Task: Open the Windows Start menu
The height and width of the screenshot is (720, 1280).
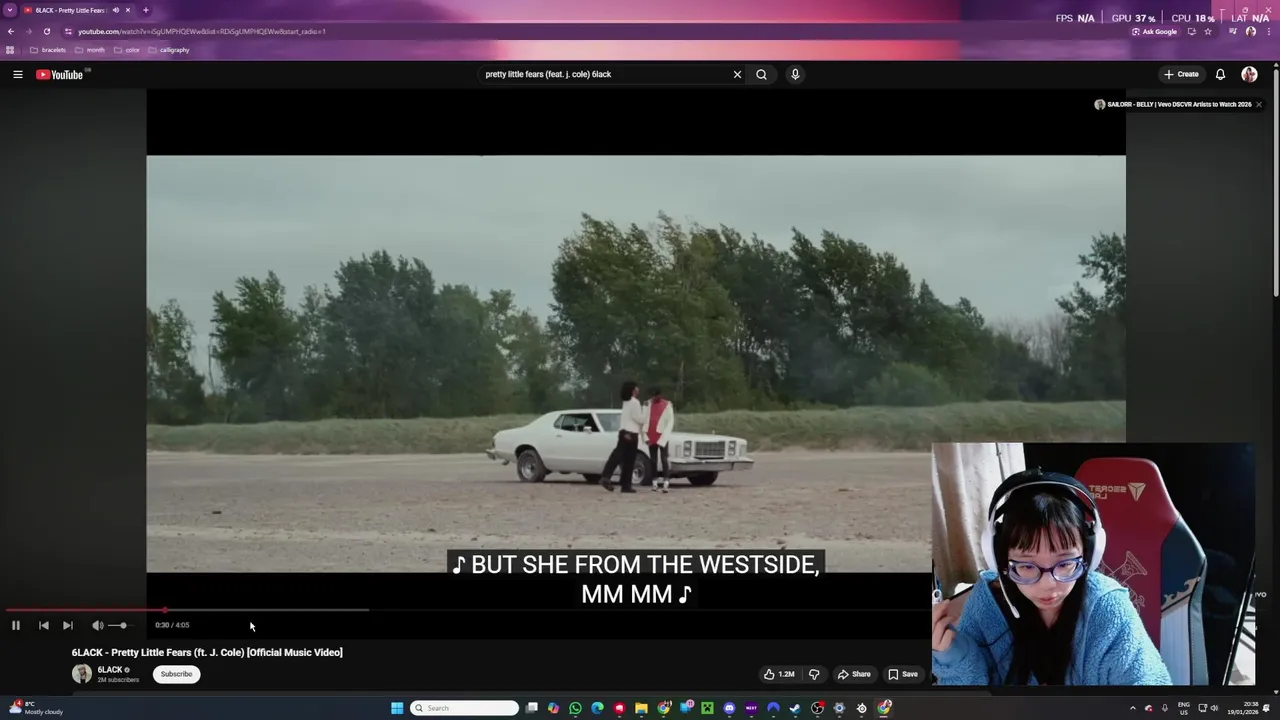Action: tap(397, 708)
